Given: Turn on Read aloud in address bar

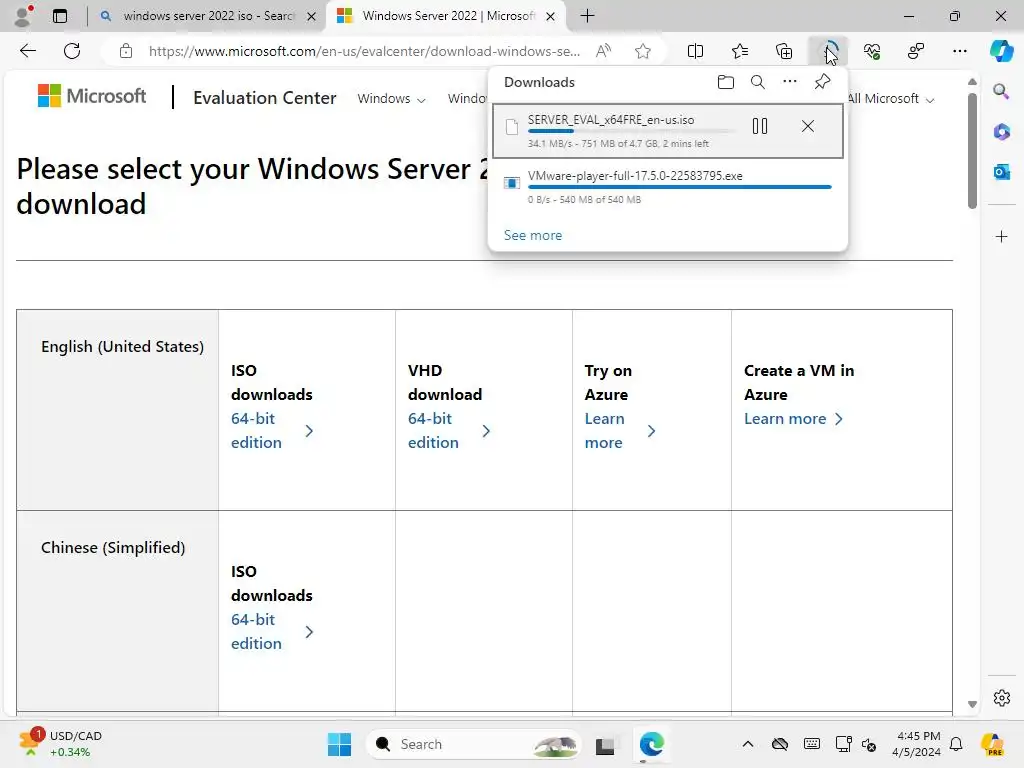Looking at the screenshot, I should click(603, 51).
